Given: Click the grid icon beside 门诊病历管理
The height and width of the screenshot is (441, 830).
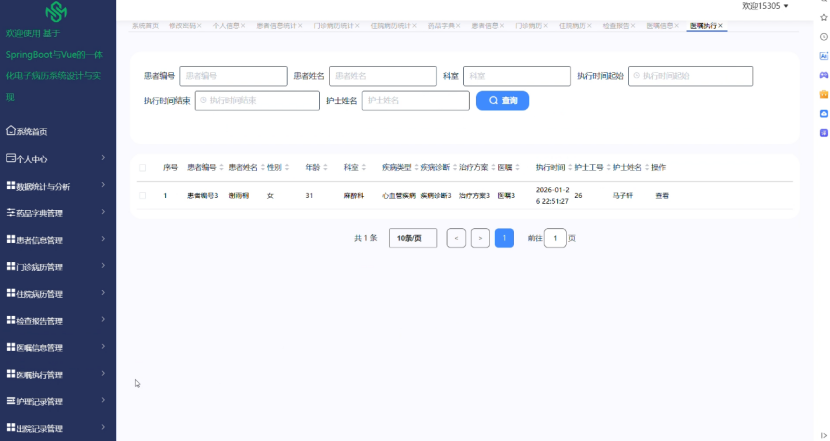Looking at the screenshot, I should coord(11,266).
